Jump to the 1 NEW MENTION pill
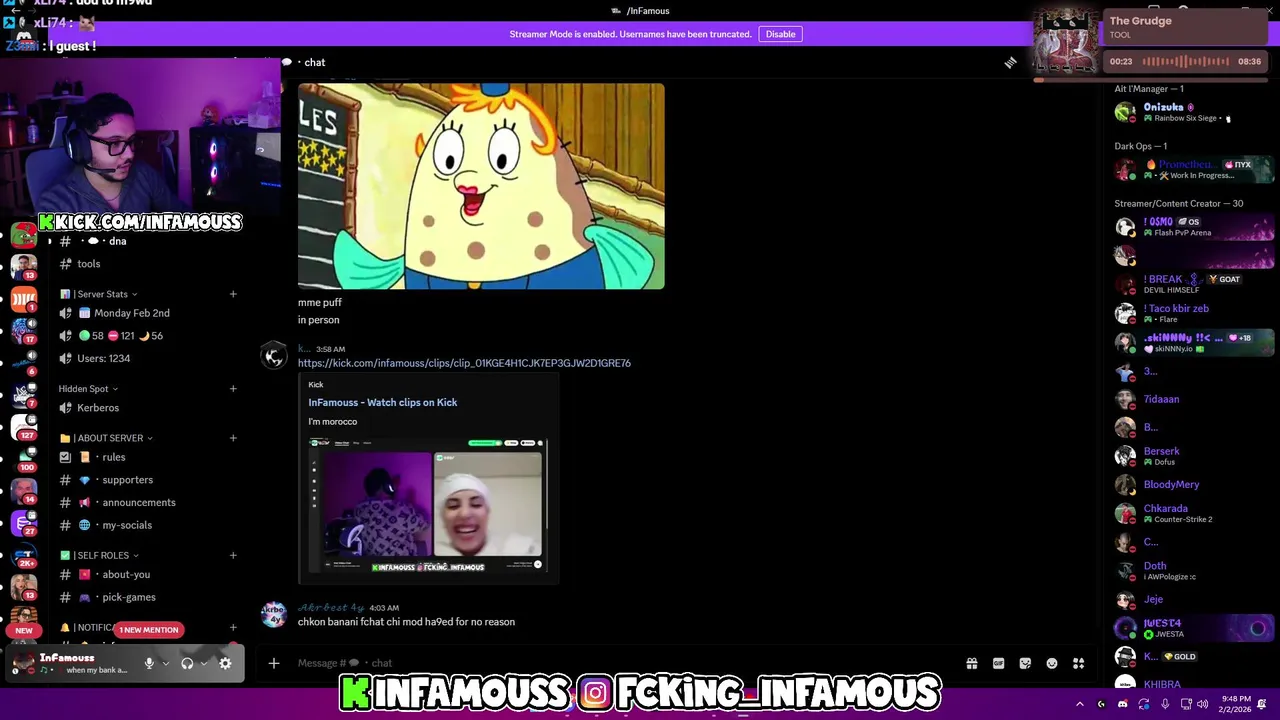 click(x=148, y=630)
